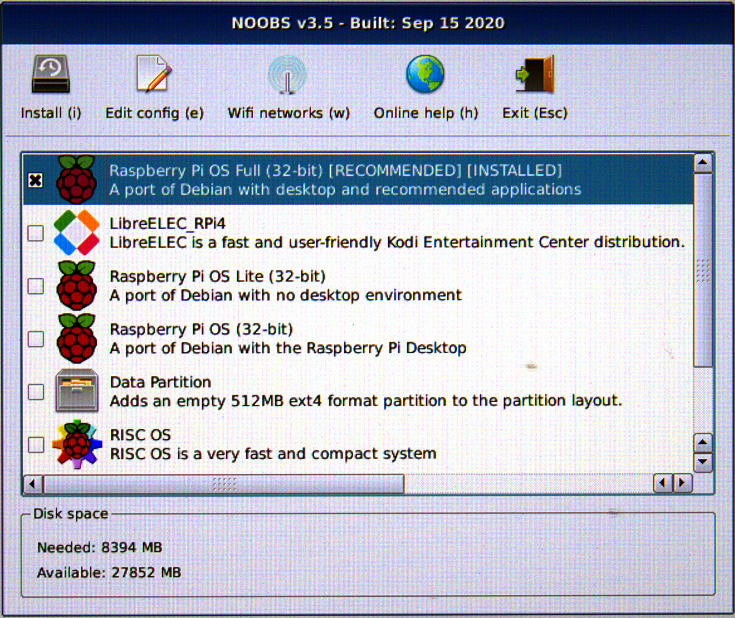This screenshot has height=618, width=735.
Task: Click 'Adds an empty 512MB ext4 format partition' description
Action: coord(366,401)
